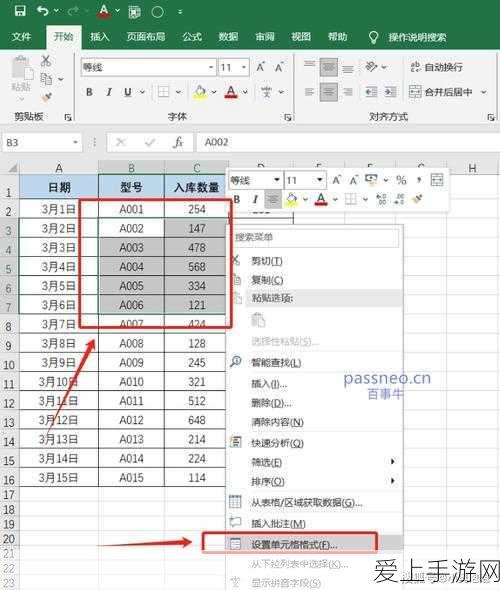Image resolution: width=500 pixels, height=590 pixels.
Task: Click the 粘贴 paste button
Action: coord(21,78)
